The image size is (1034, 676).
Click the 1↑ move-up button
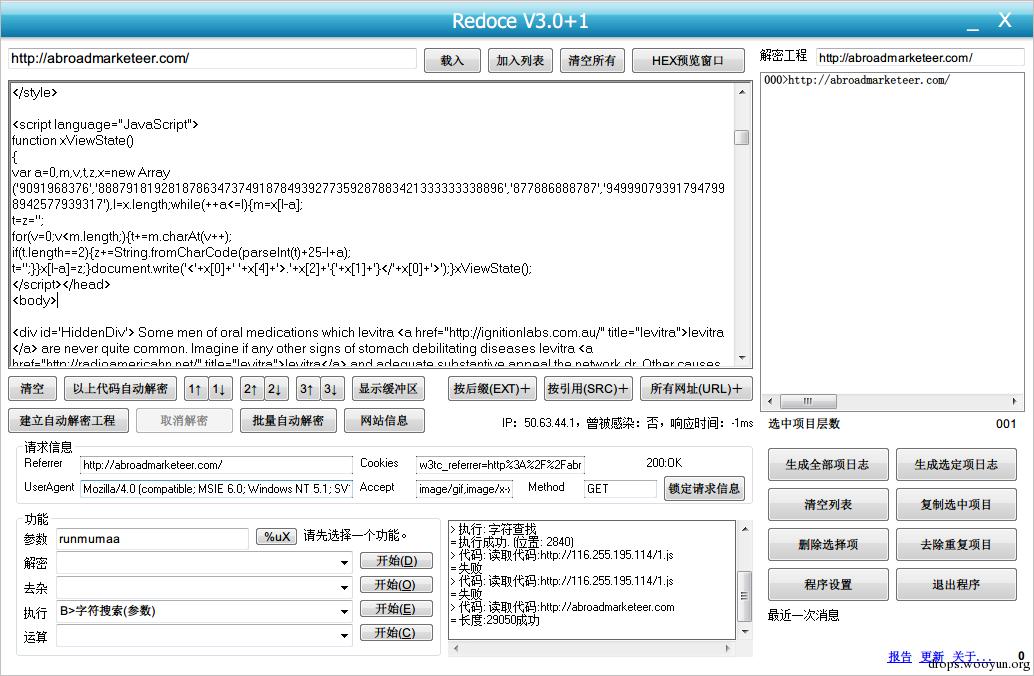195,389
